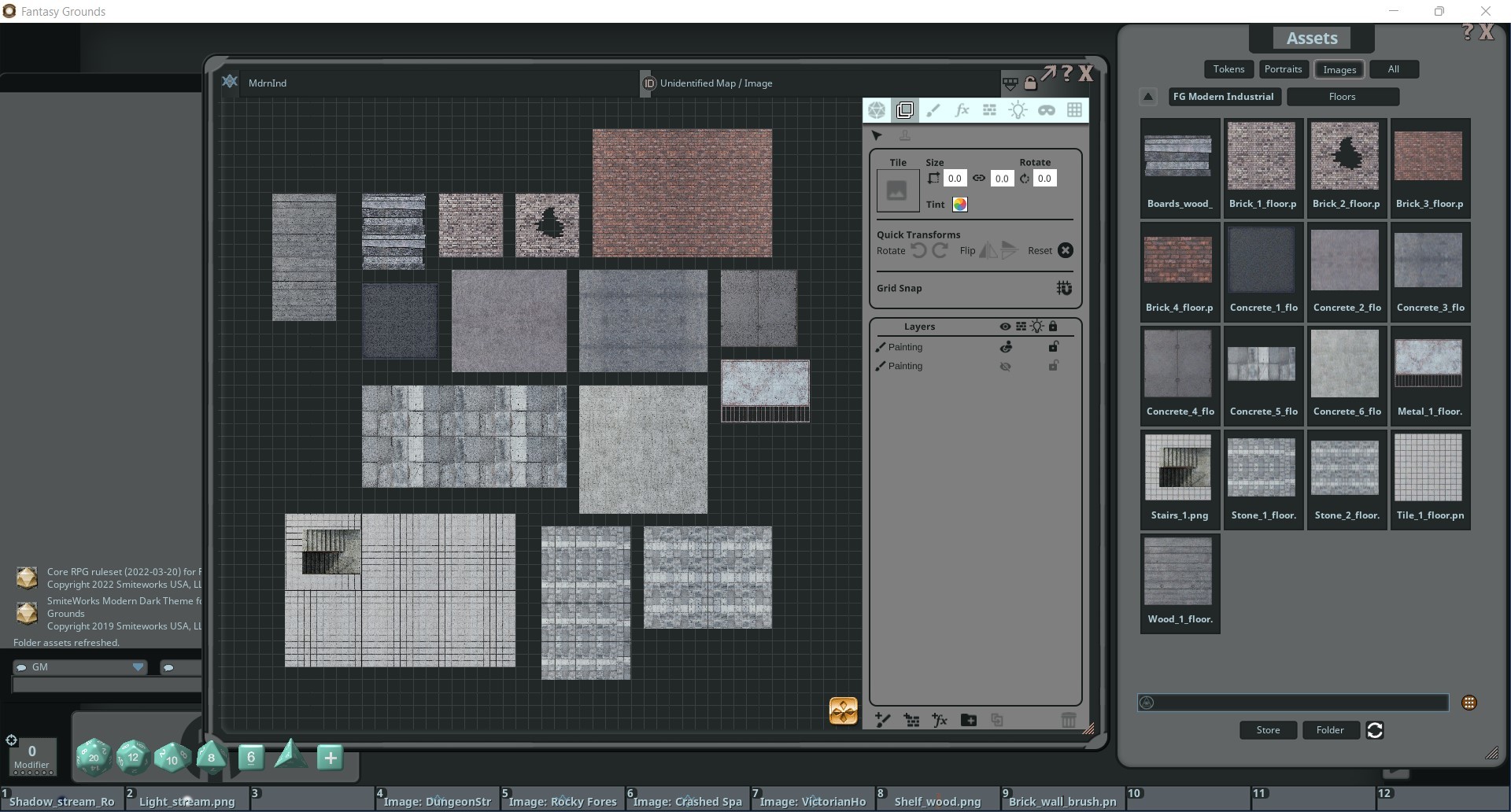Open the FG Modern Industrial module dropdown
Screen dimensions: 1511x812
(1223, 96)
